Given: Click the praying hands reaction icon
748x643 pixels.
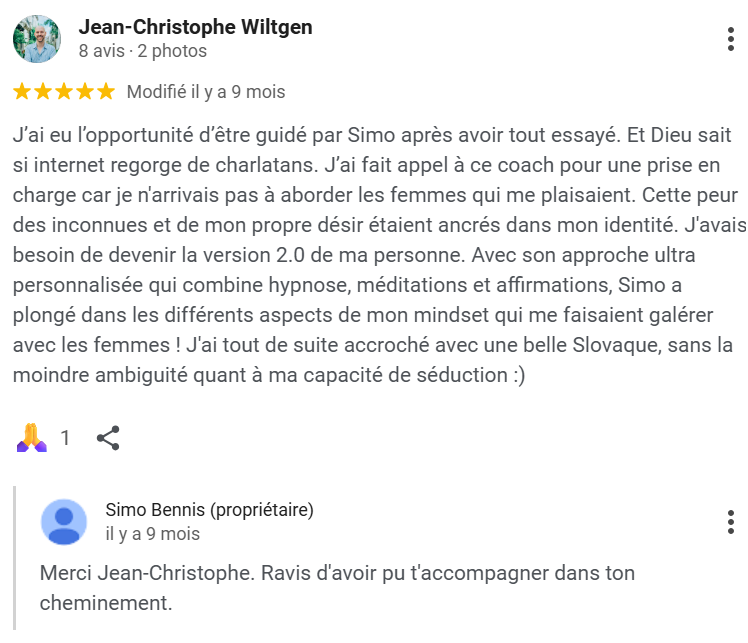Looking at the screenshot, I should pos(31,437).
